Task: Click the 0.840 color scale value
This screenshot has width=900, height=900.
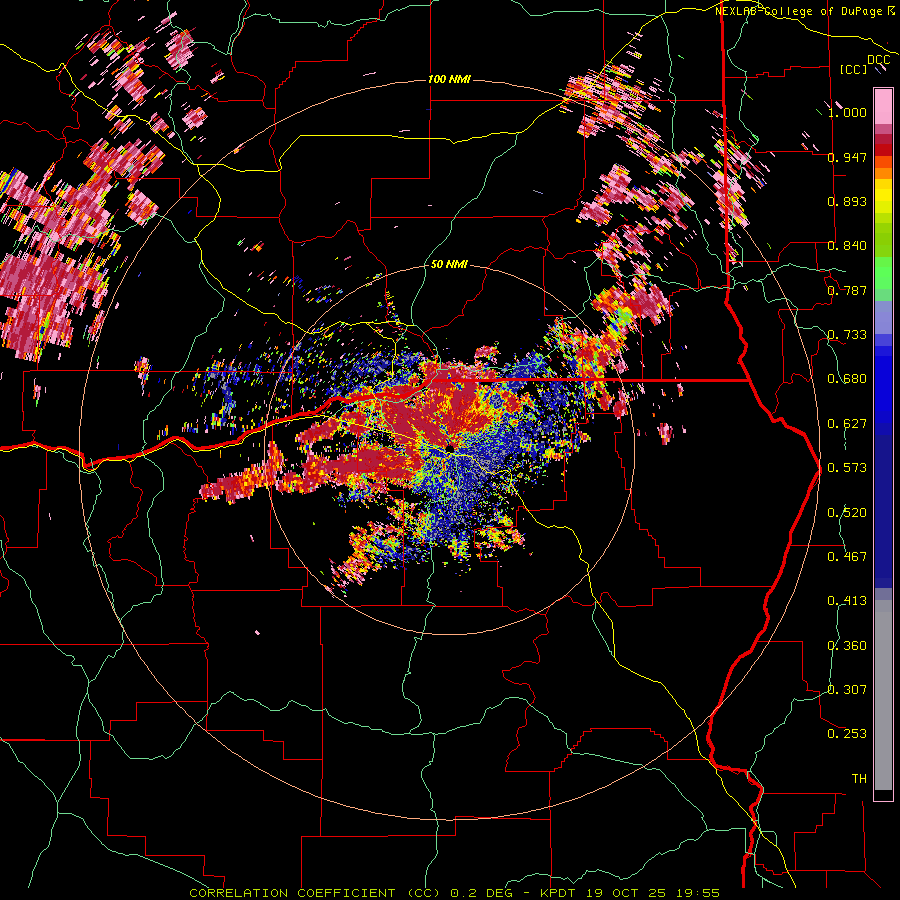Action: pyautogui.click(x=847, y=246)
